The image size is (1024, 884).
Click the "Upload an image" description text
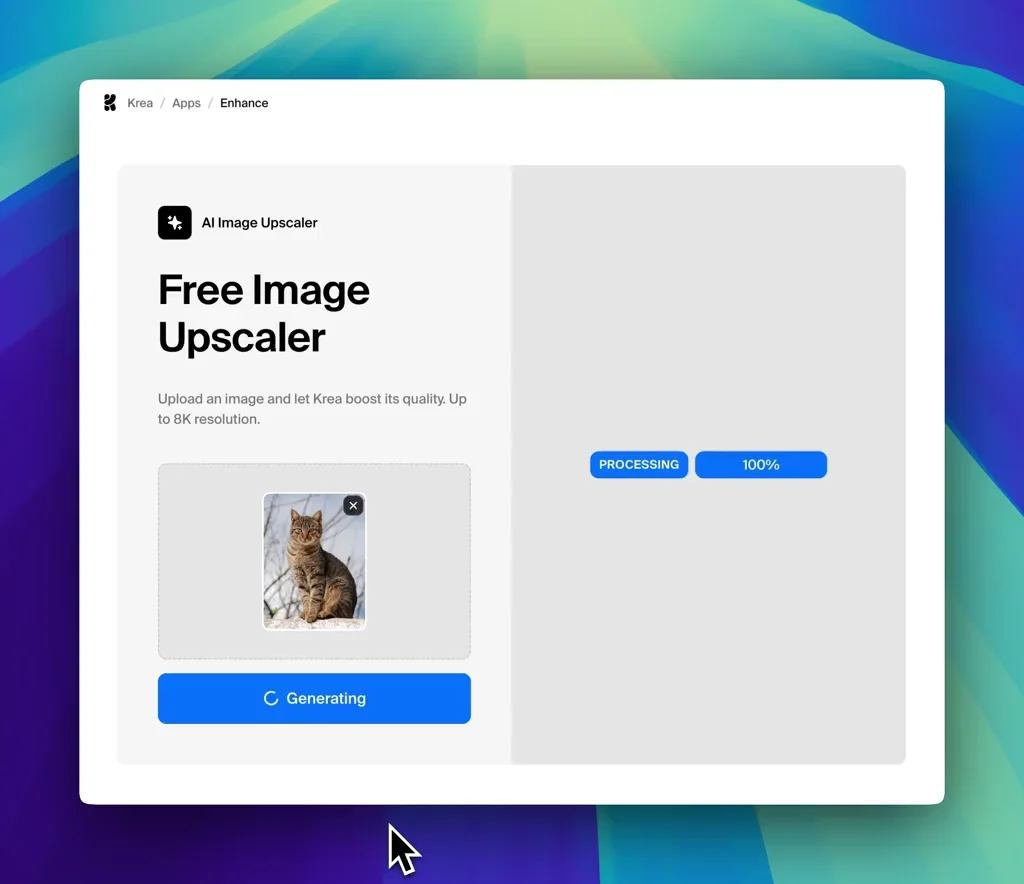[312, 409]
